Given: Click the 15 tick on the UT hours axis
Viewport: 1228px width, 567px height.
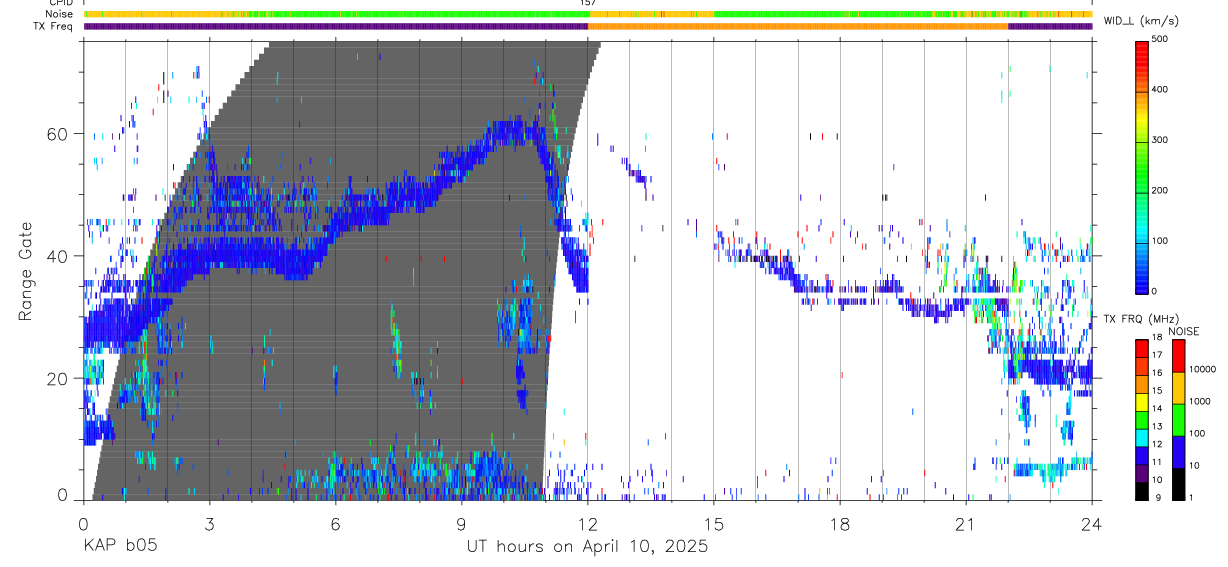Looking at the screenshot, I should (x=713, y=524).
